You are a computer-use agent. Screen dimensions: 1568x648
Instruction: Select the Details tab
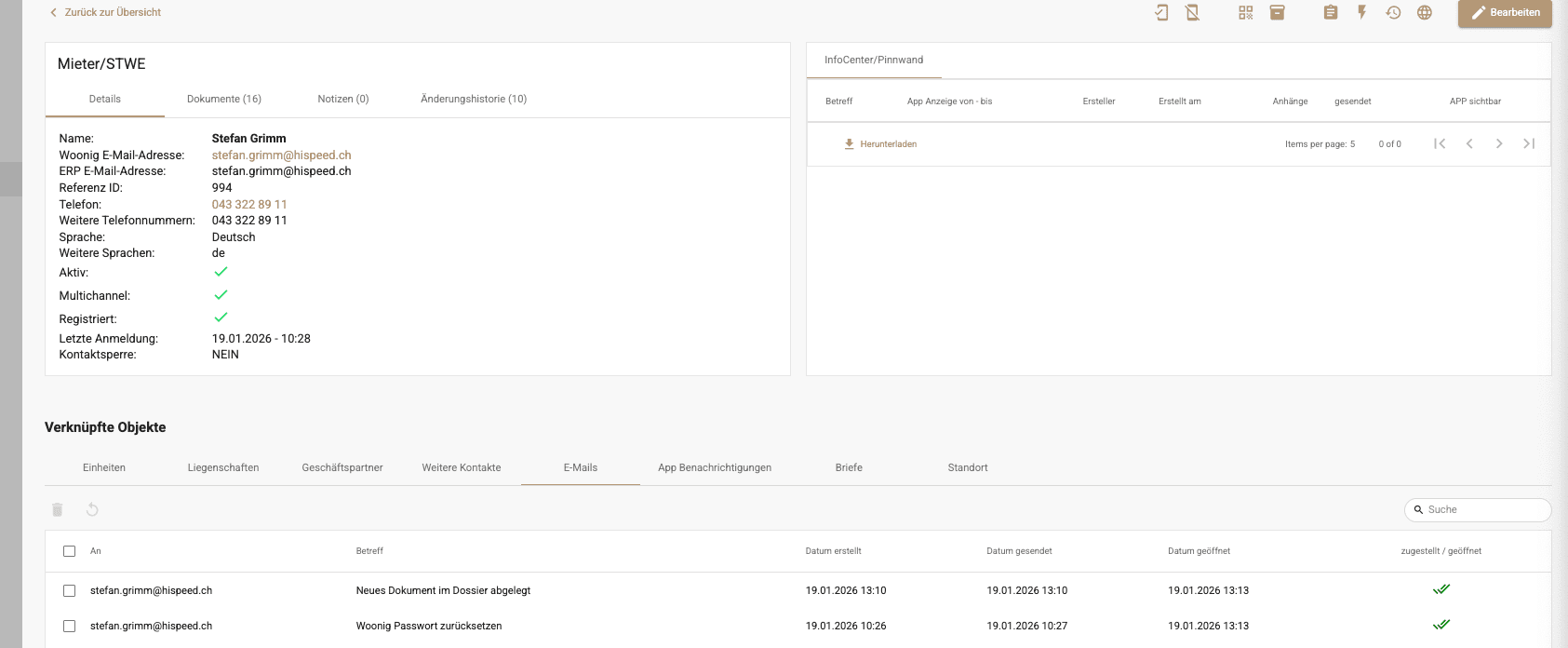point(105,99)
